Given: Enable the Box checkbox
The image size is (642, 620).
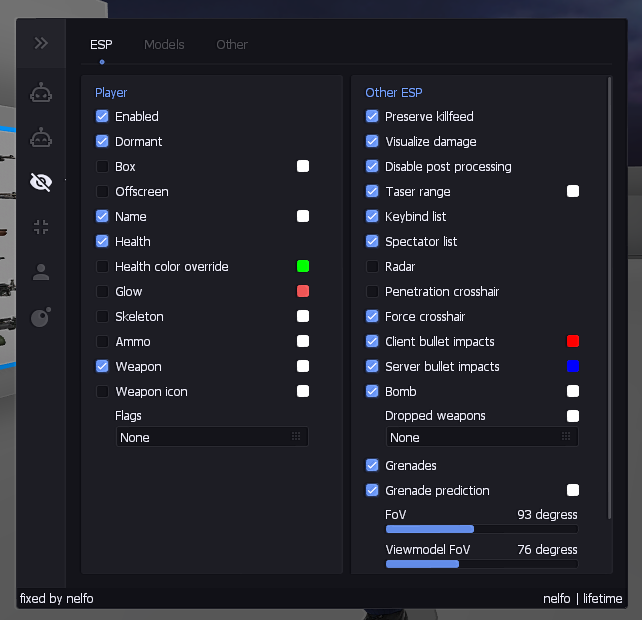Looking at the screenshot, I should click(102, 167).
